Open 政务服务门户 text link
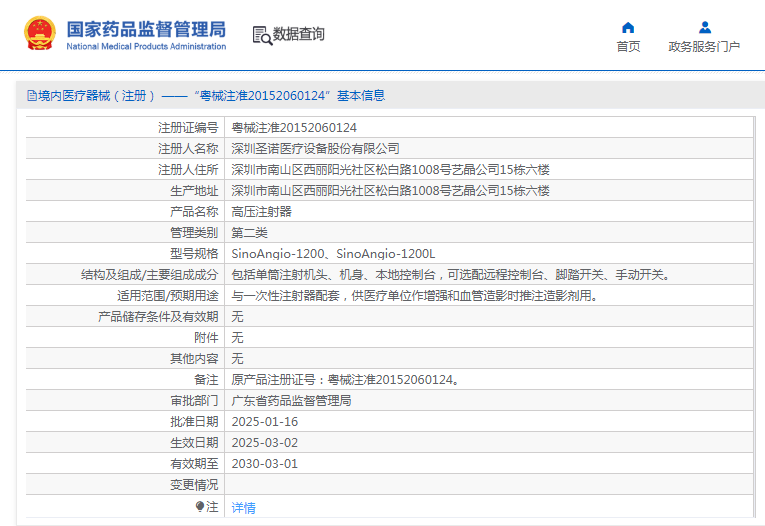The height and width of the screenshot is (526, 765). pos(704,46)
